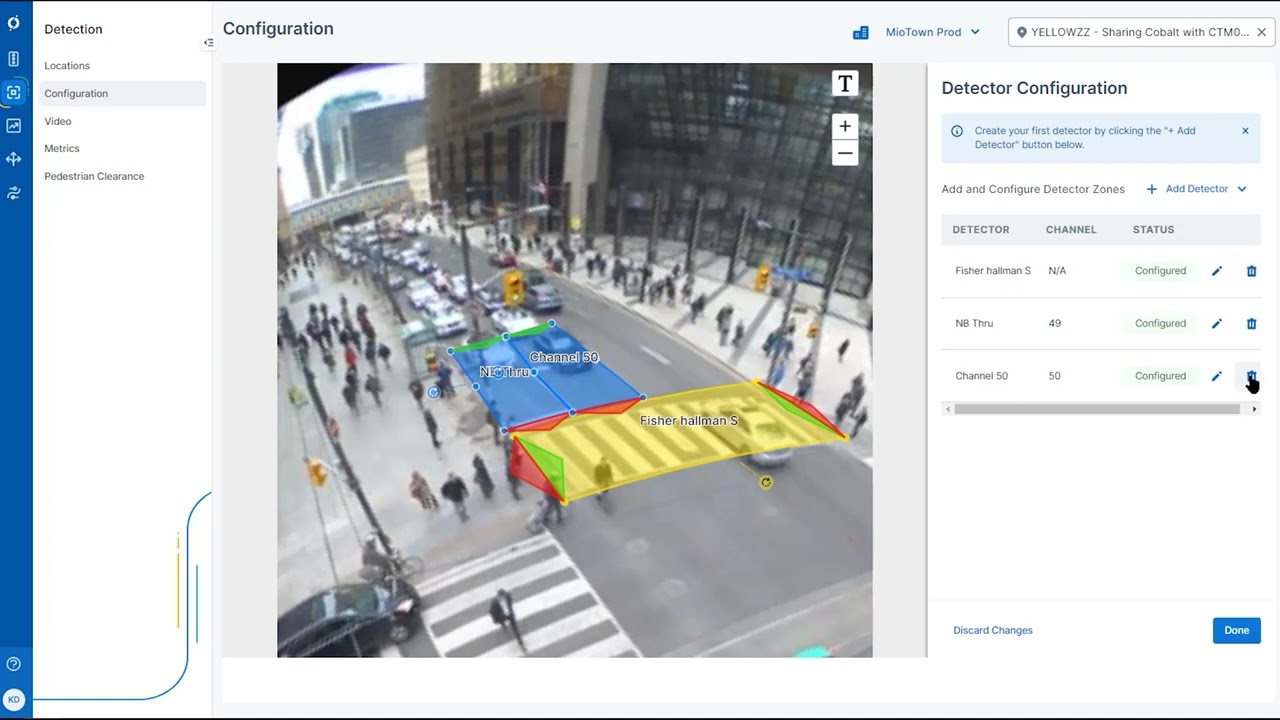The width and height of the screenshot is (1280, 720).
Task: Open the analytics chart icon in left rail
Action: pyautogui.click(x=13, y=126)
